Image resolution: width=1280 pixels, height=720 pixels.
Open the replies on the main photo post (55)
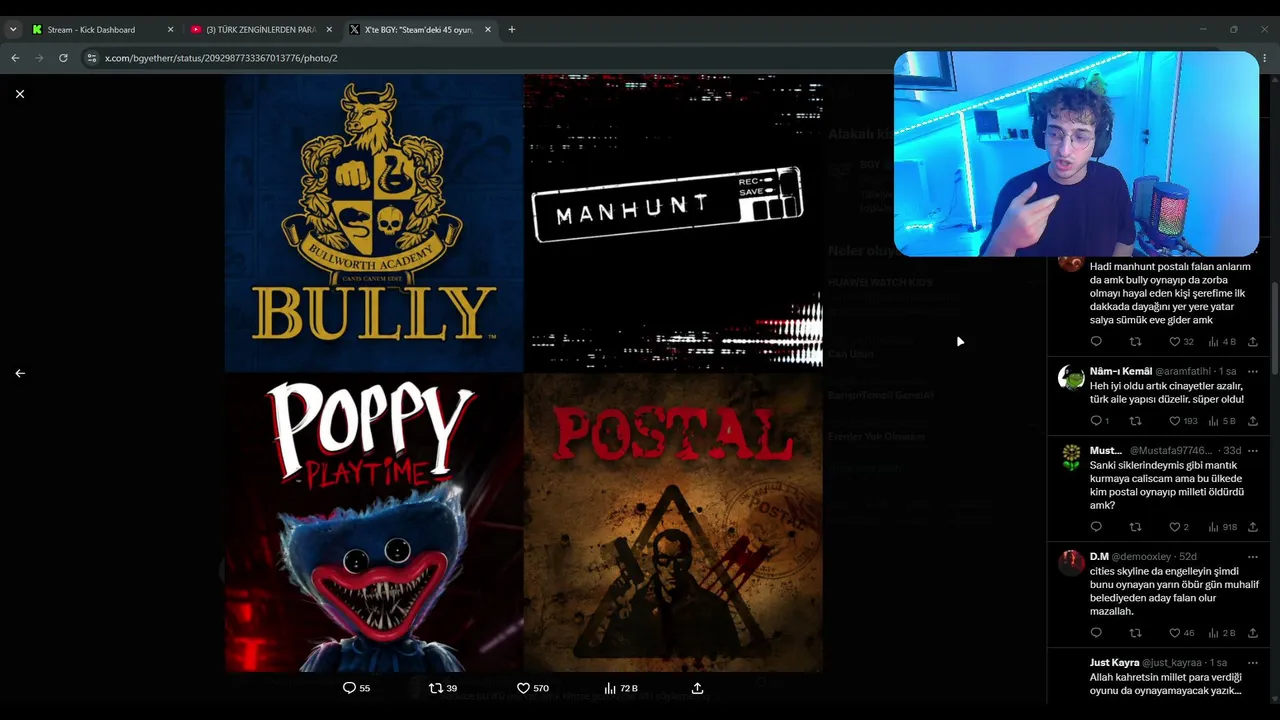click(356, 688)
